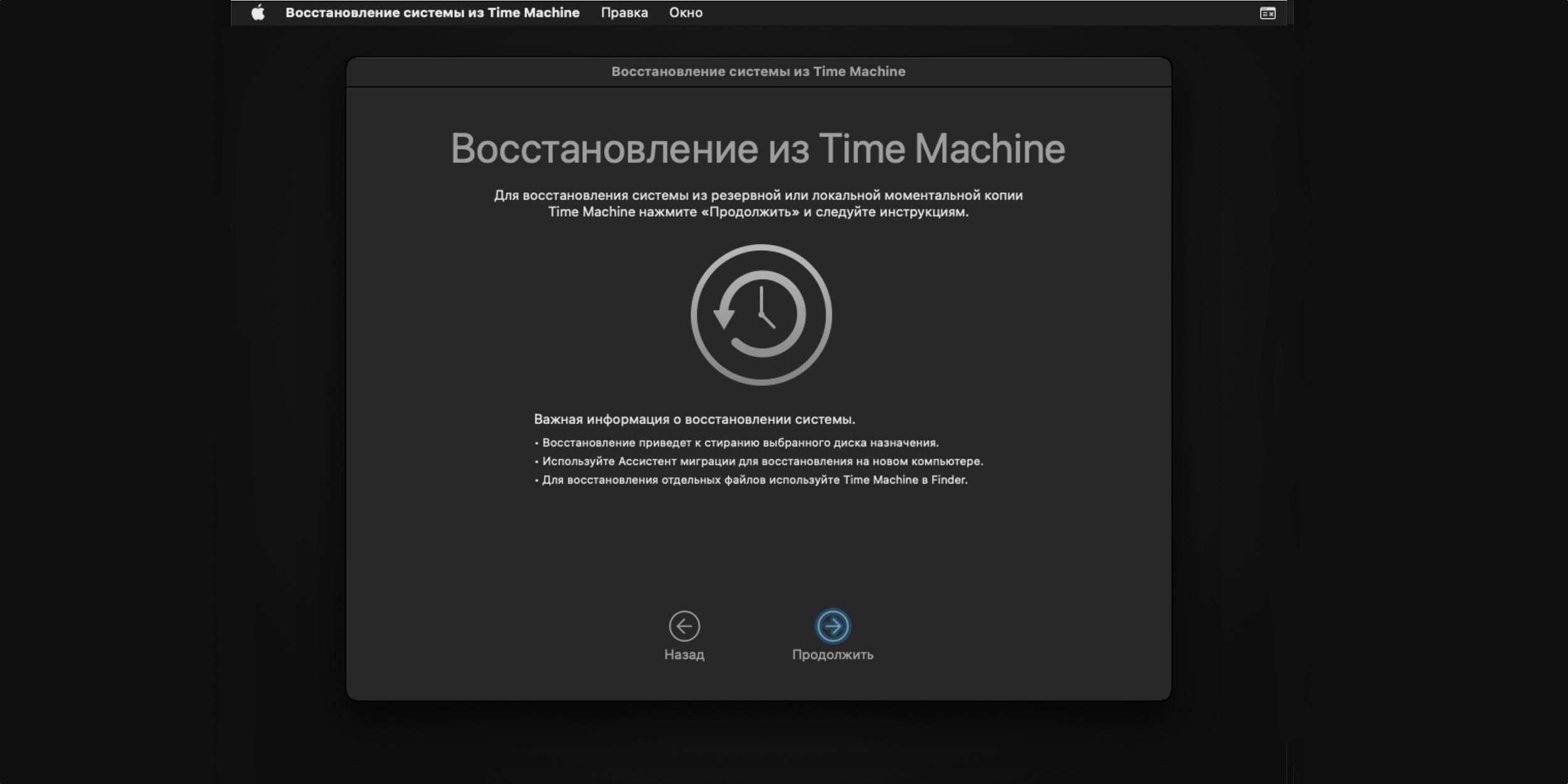
Task: Click the heading Восстановление из Time Machine
Action: click(x=758, y=149)
